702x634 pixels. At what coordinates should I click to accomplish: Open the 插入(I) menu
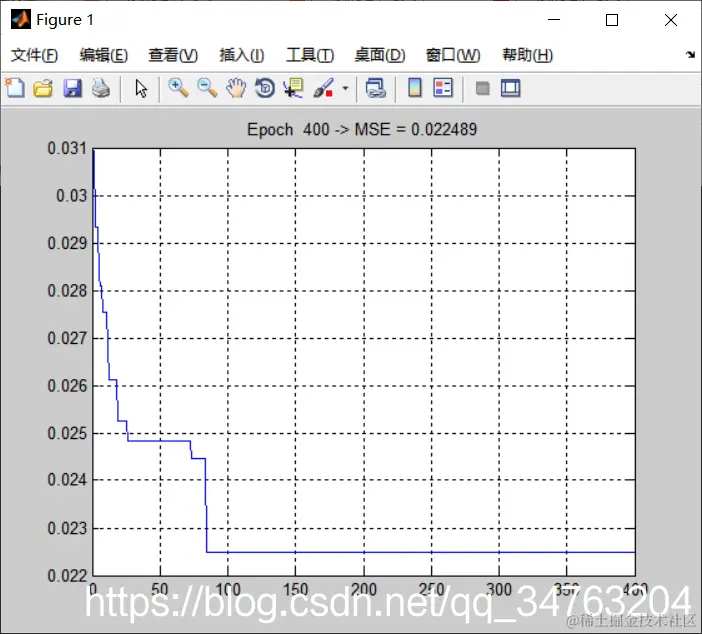click(242, 55)
